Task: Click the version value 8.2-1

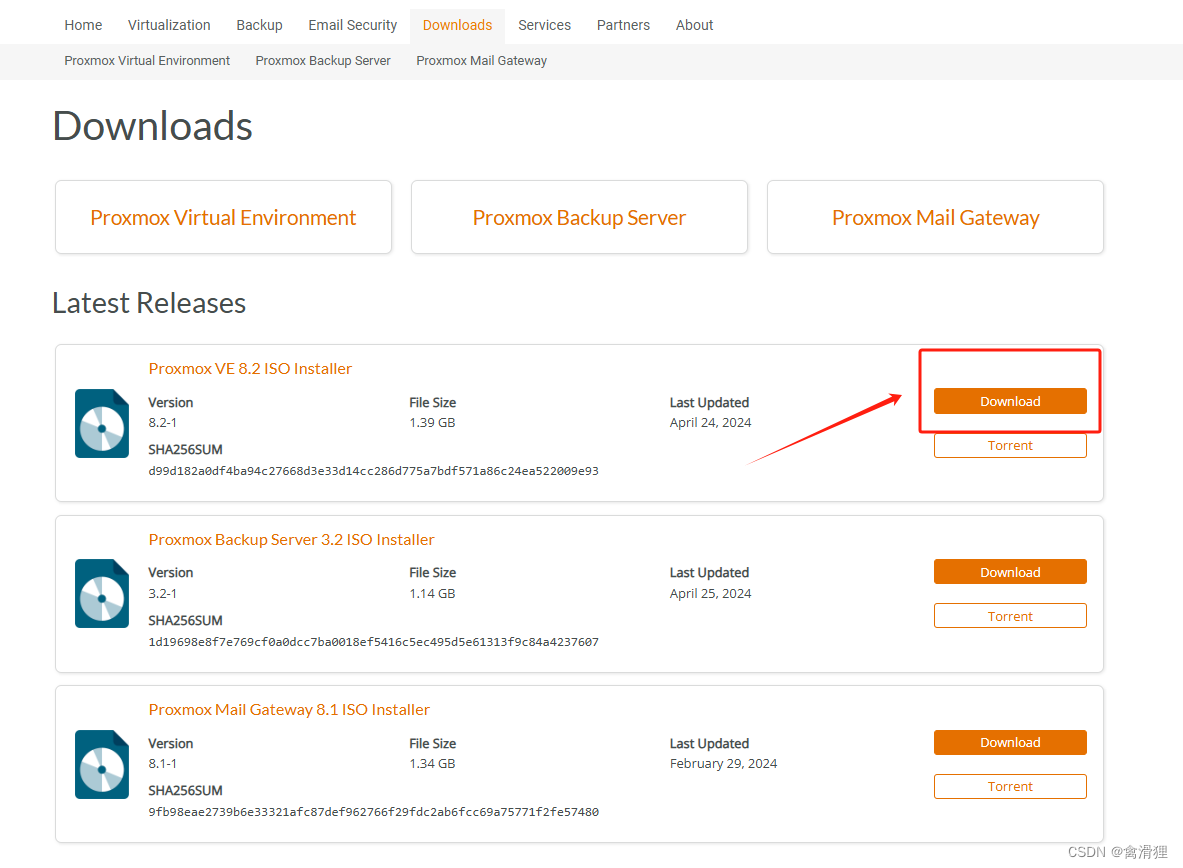Action: coord(162,423)
